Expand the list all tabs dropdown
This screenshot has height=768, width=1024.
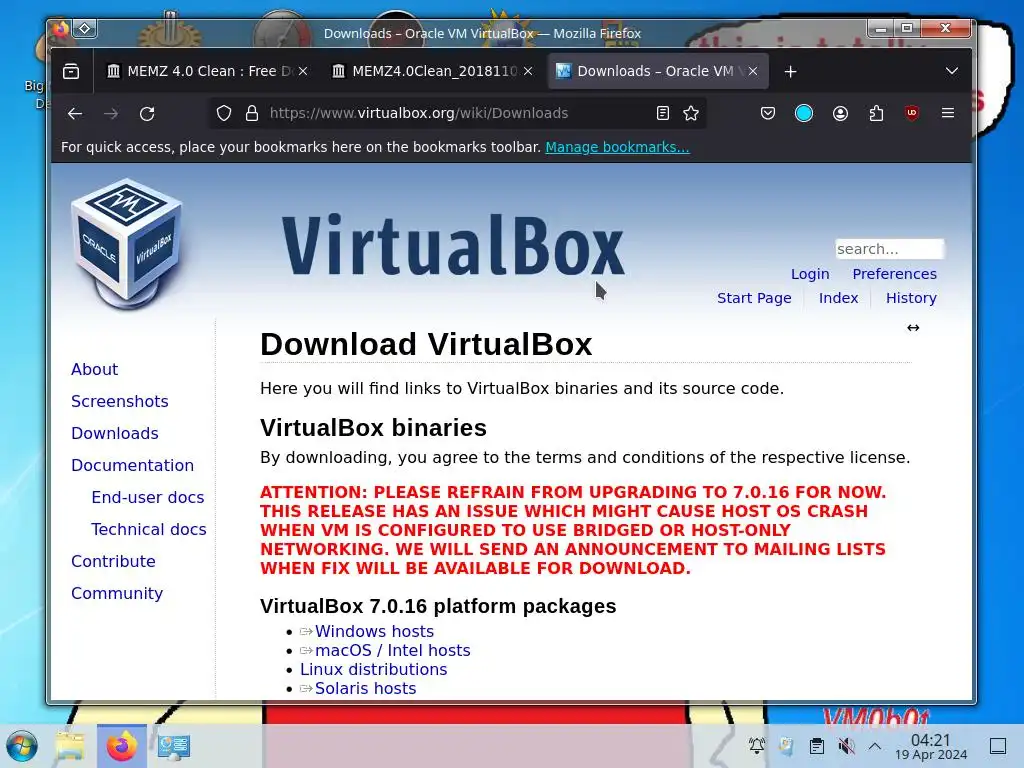pyautogui.click(x=952, y=71)
